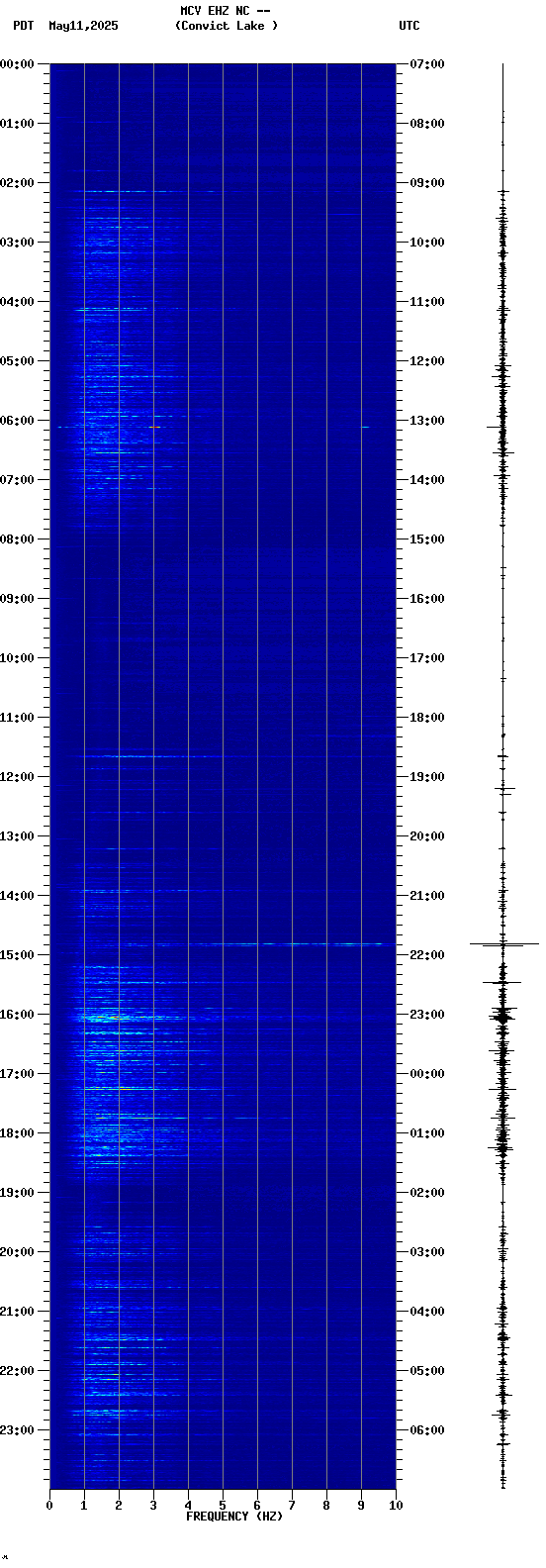Click the 13:00 UTC time label
This screenshot has height=1568, width=546.
pyautogui.click(x=427, y=421)
